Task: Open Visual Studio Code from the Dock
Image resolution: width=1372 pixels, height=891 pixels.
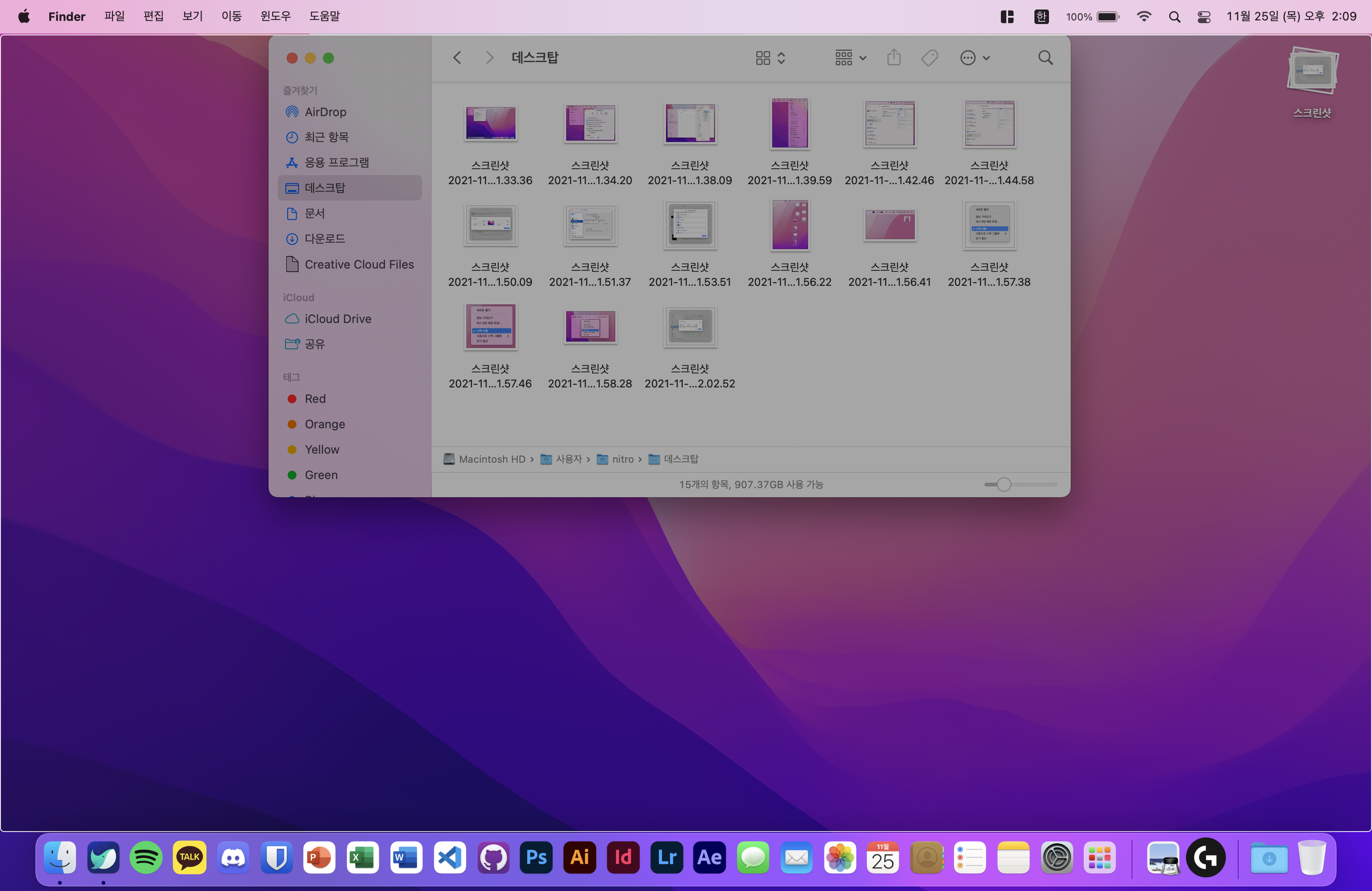Action: [x=450, y=857]
